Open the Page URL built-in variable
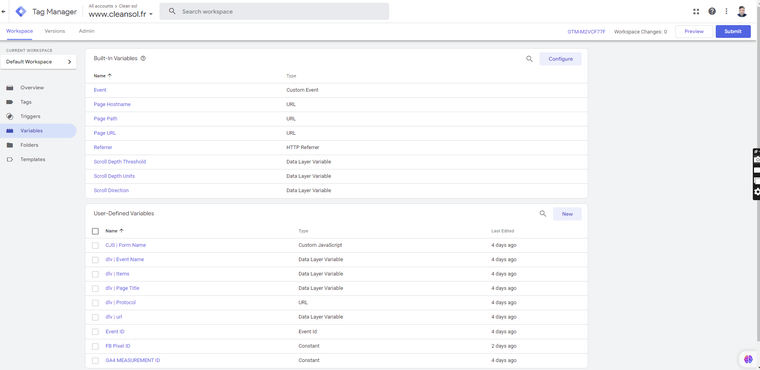Viewport: 760px width, 370px height. point(105,133)
